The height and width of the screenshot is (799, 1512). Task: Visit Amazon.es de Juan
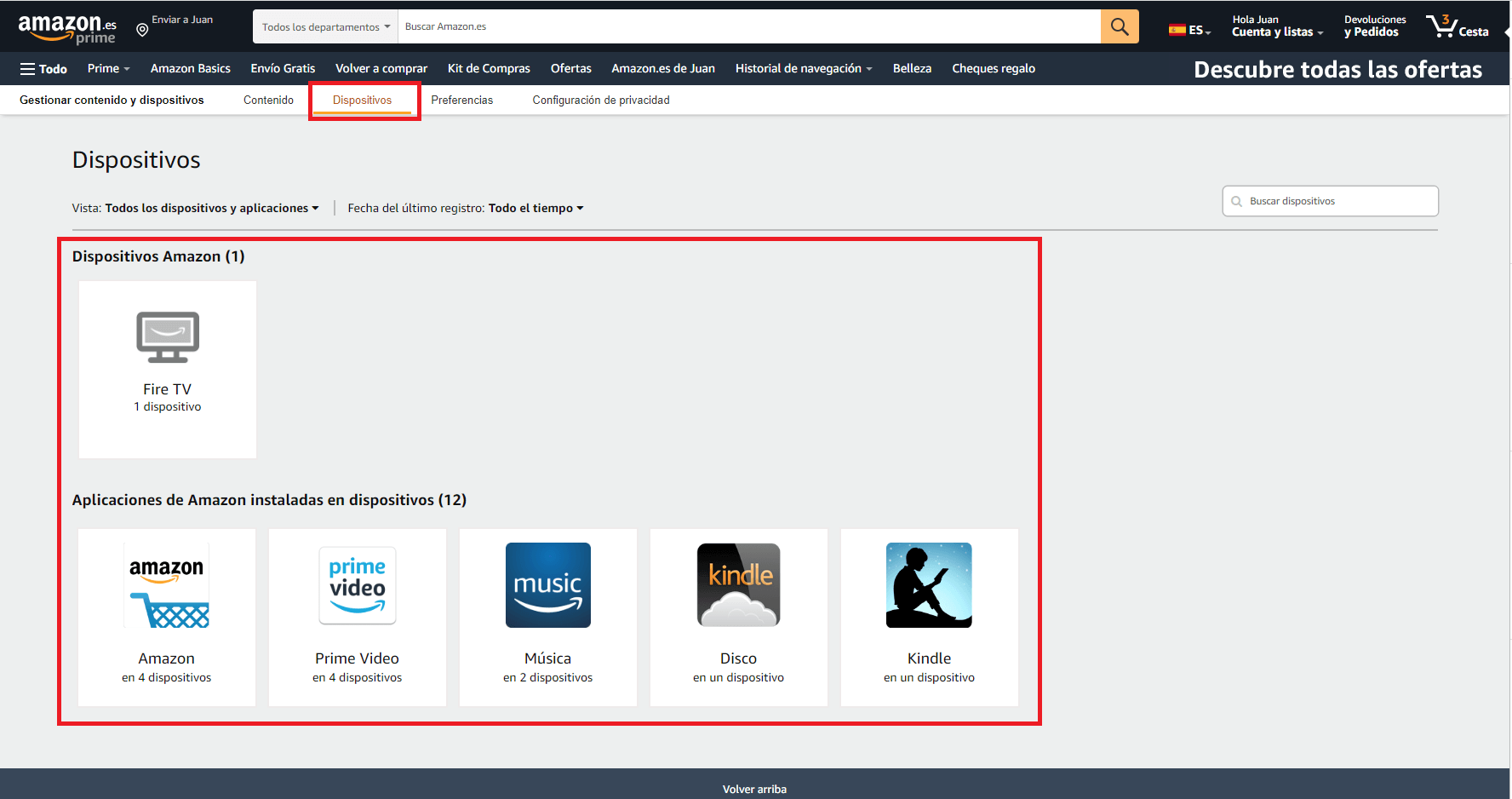click(x=663, y=69)
